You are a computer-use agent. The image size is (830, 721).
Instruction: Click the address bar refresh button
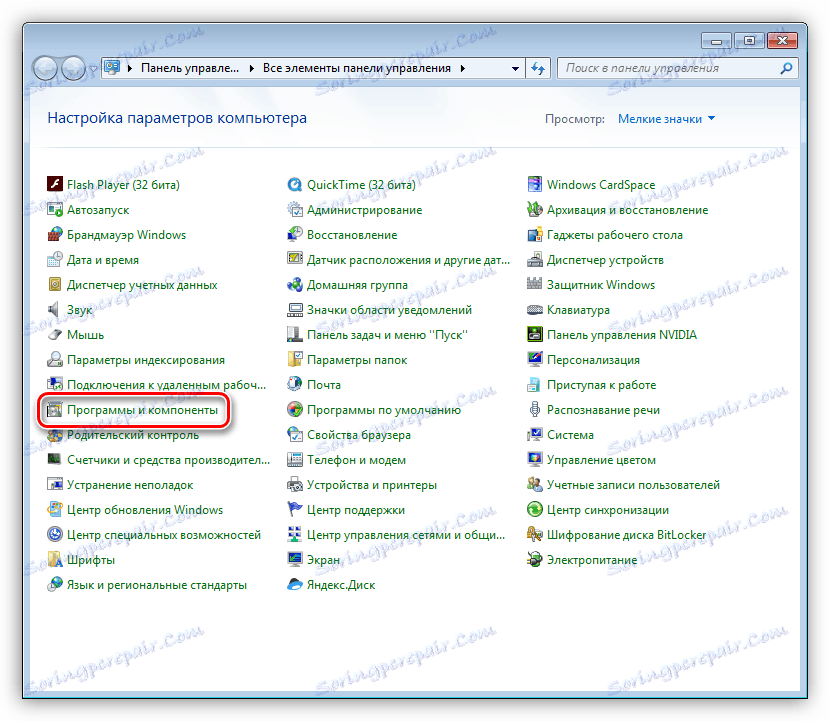tap(538, 68)
